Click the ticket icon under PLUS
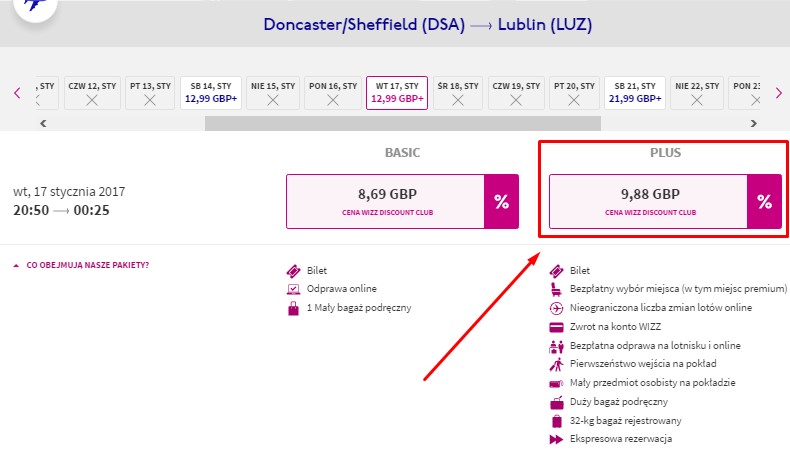The width and height of the screenshot is (790, 459). pyautogui.click(x=556, y=271)
